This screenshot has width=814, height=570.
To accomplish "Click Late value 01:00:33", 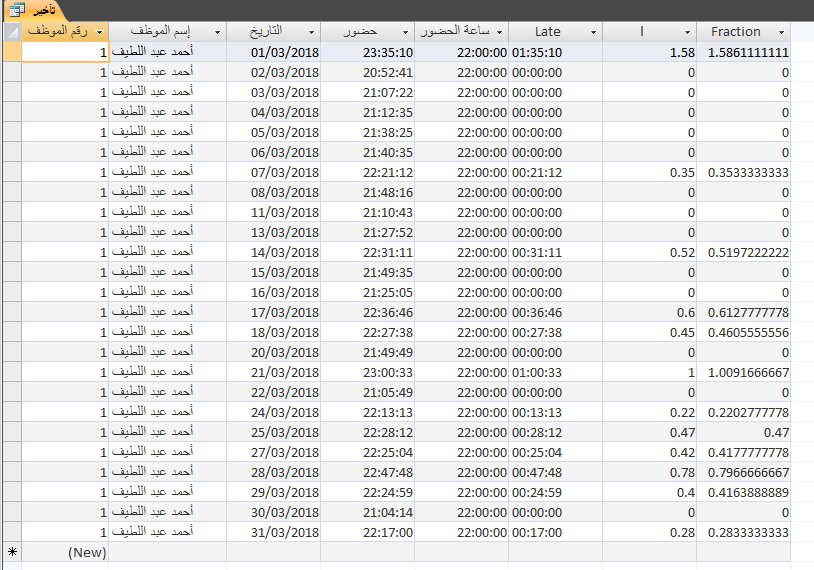I will (555, 372).
